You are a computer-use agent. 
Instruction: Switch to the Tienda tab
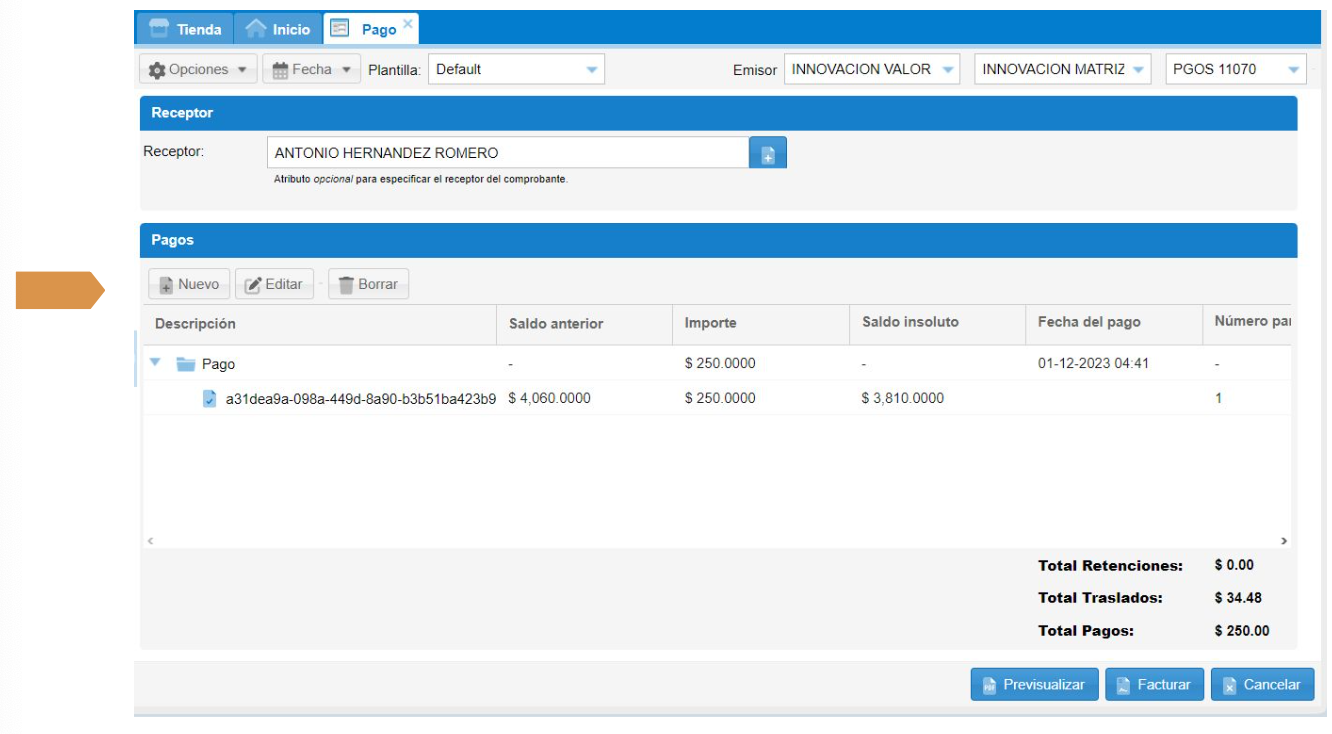pyautogui.click(x=185, y=29)
